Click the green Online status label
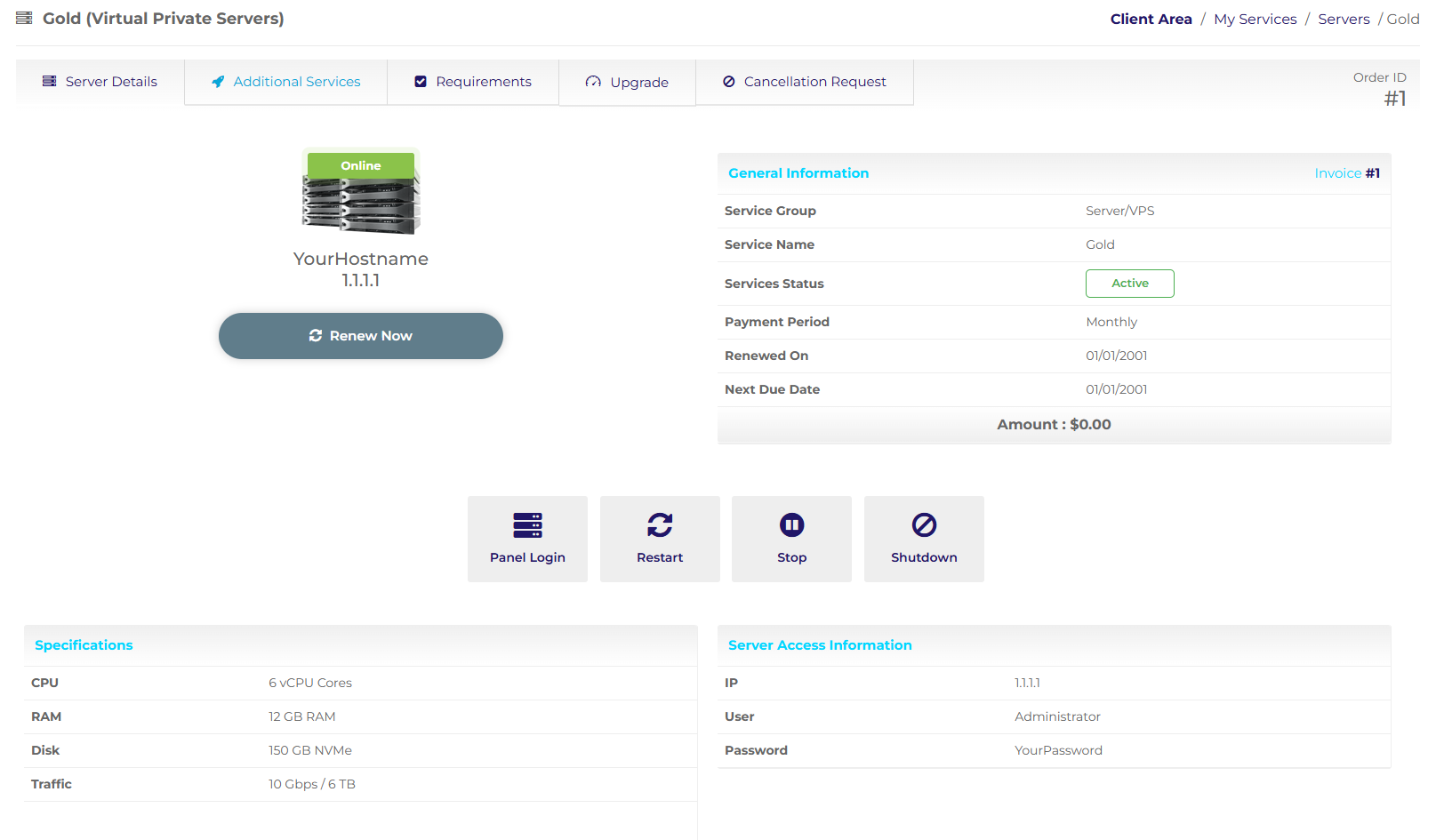Image resolution: width=1436 pixels, height=840 pixels. tap(360, 165)
